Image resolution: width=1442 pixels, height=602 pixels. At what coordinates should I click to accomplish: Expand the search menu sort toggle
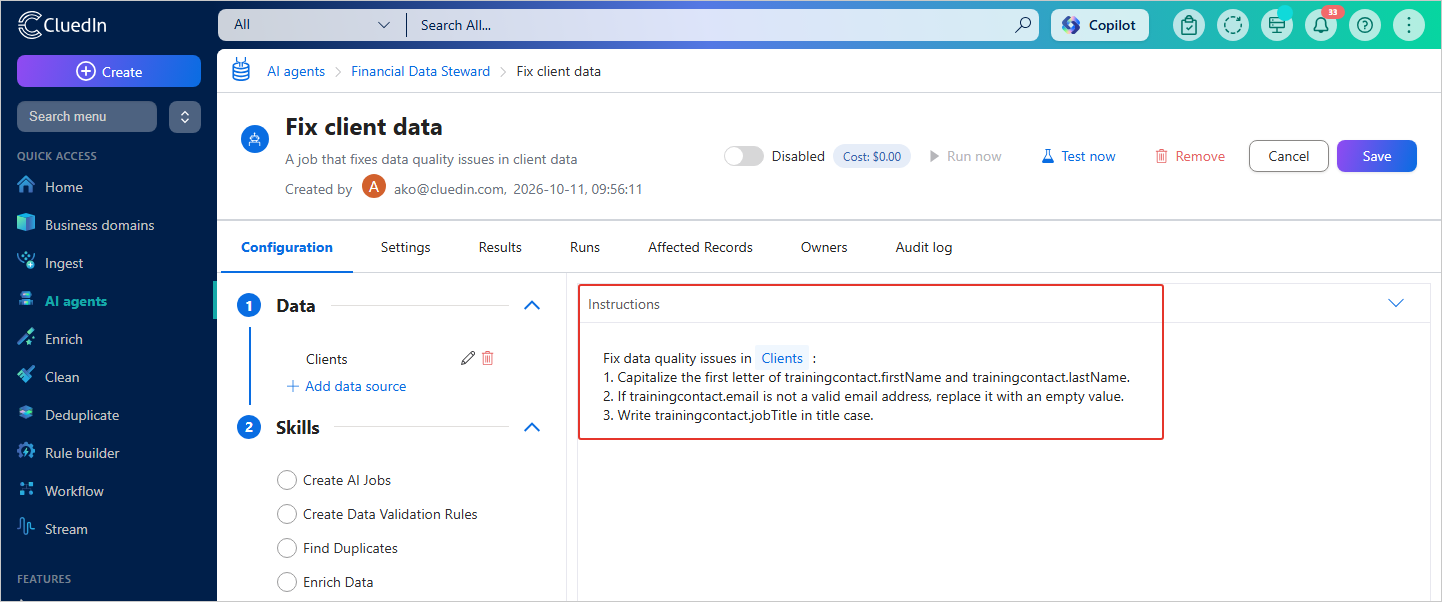coord(184,116)
